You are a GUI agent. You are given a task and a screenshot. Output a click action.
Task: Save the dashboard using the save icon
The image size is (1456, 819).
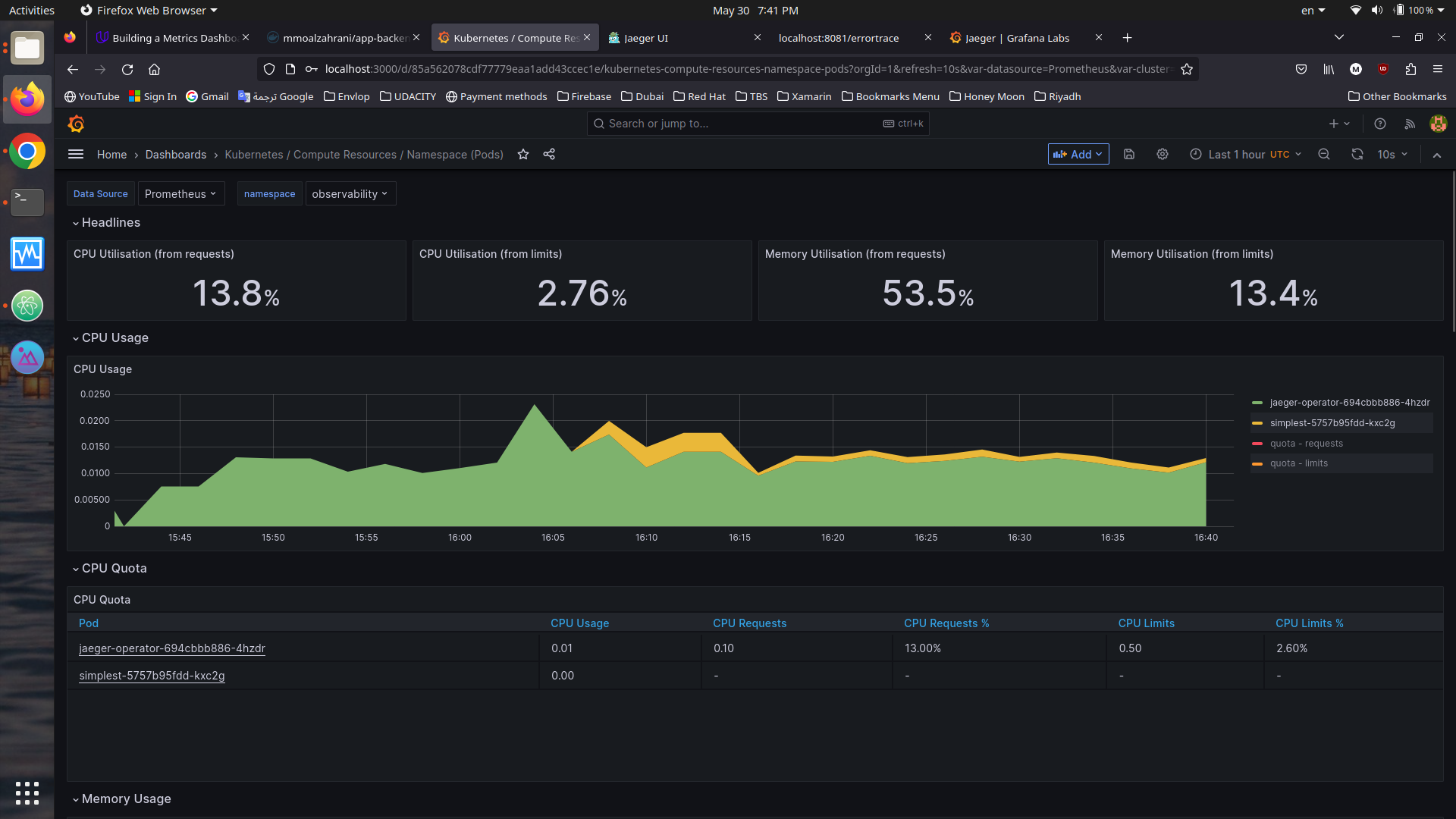1129,154
